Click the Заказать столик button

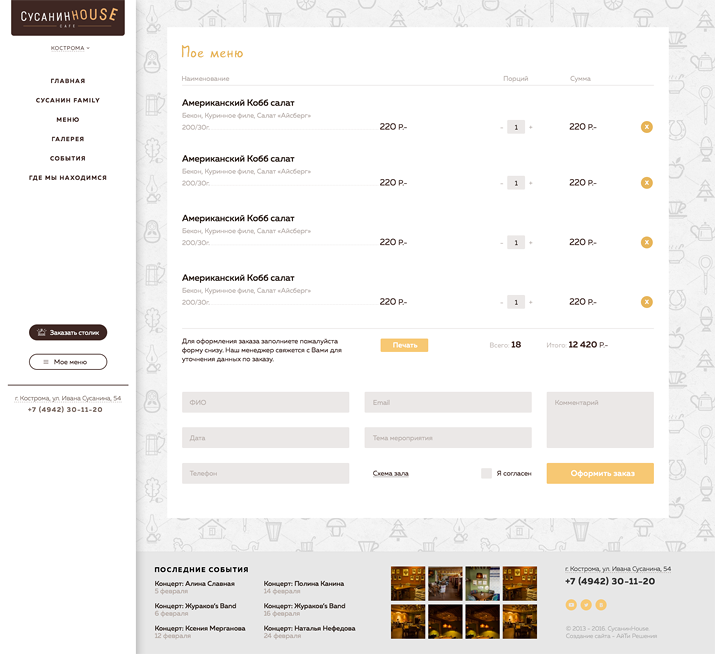pos(68,333)
